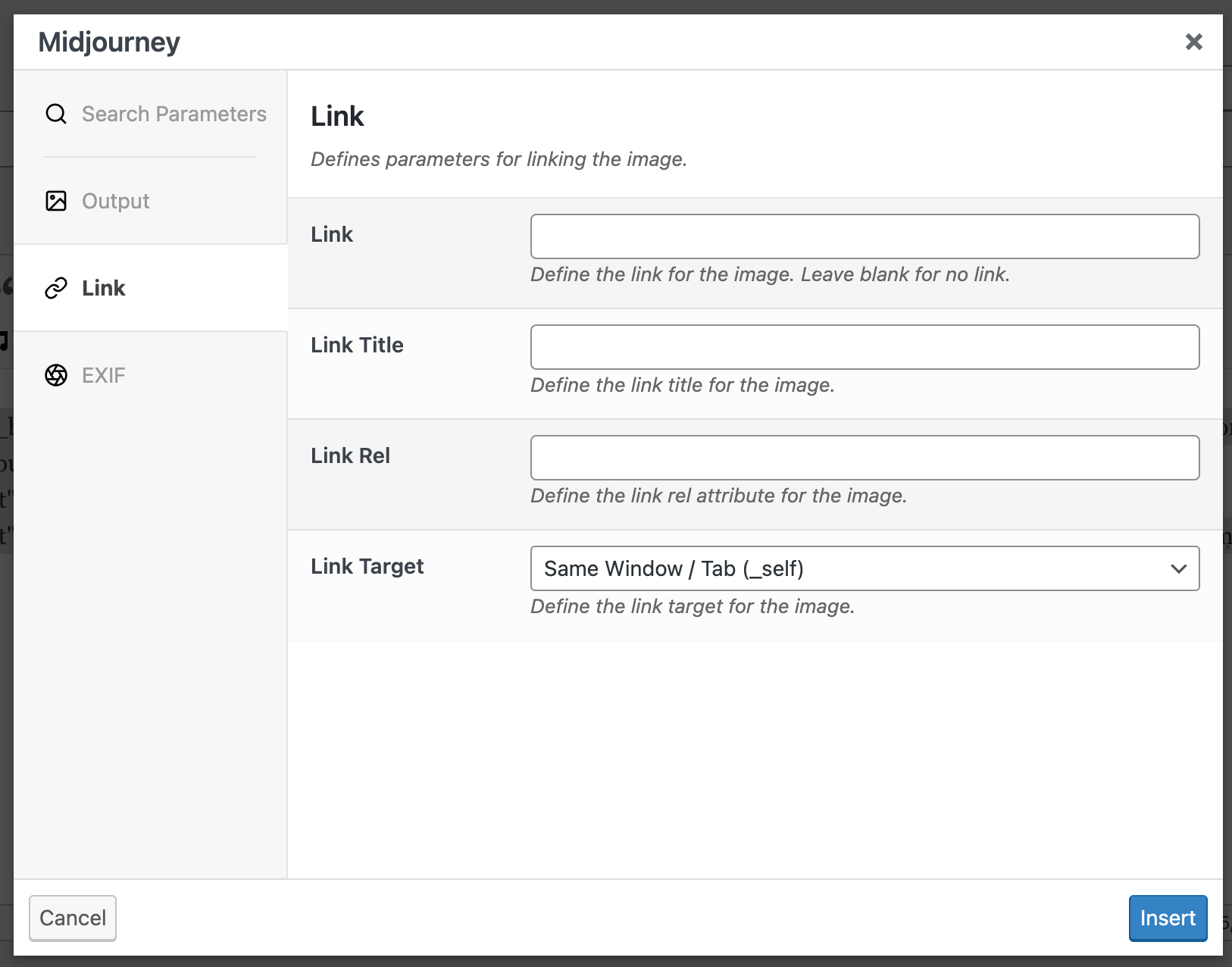Click the chain link icon in sidebar
This screenshot has width=1232, height=967.
[56, 288]
